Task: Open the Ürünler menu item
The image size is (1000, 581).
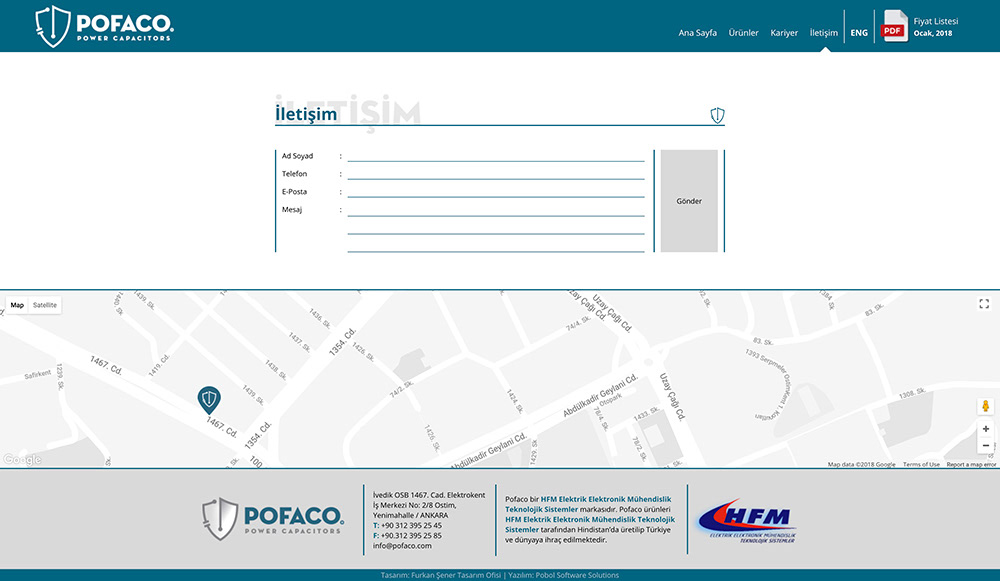Action: coord(743,33)
